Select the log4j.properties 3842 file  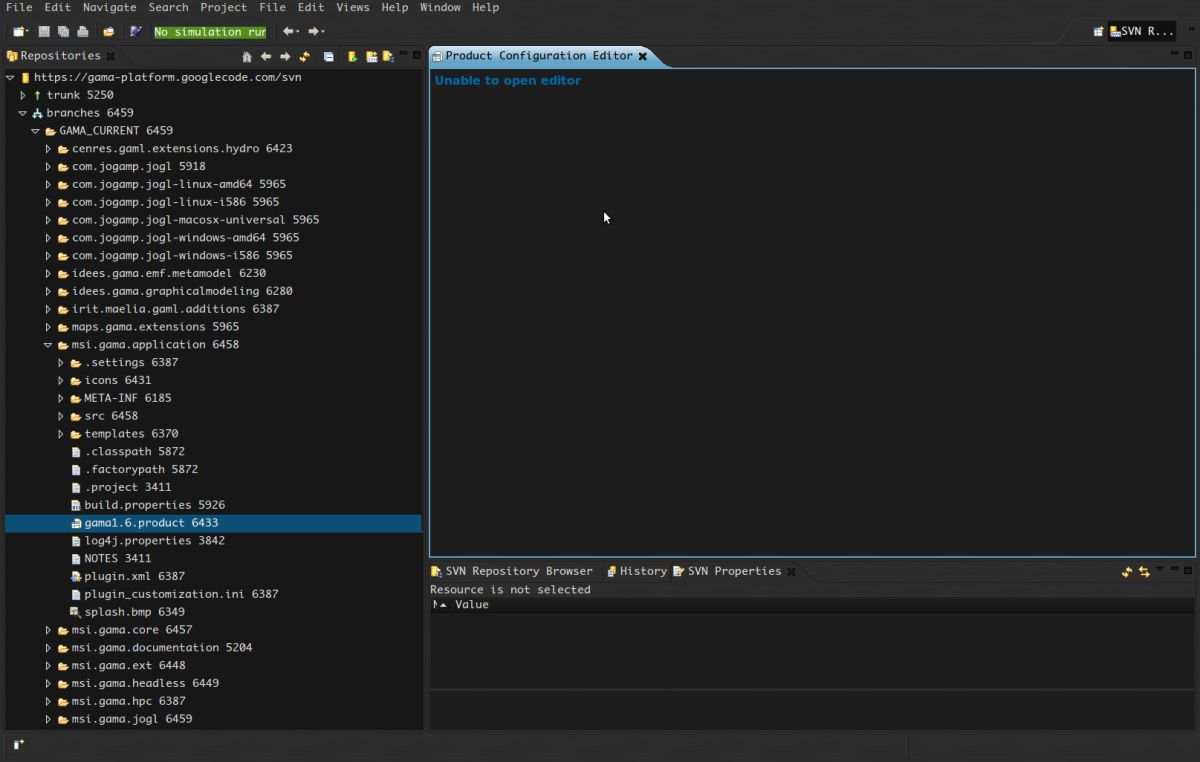point(147,541)
